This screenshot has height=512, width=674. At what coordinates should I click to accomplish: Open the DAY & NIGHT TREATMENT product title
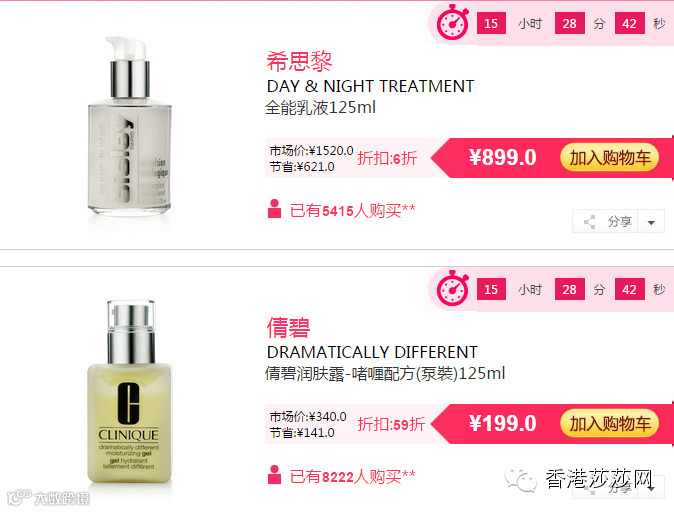coord(370,86)
